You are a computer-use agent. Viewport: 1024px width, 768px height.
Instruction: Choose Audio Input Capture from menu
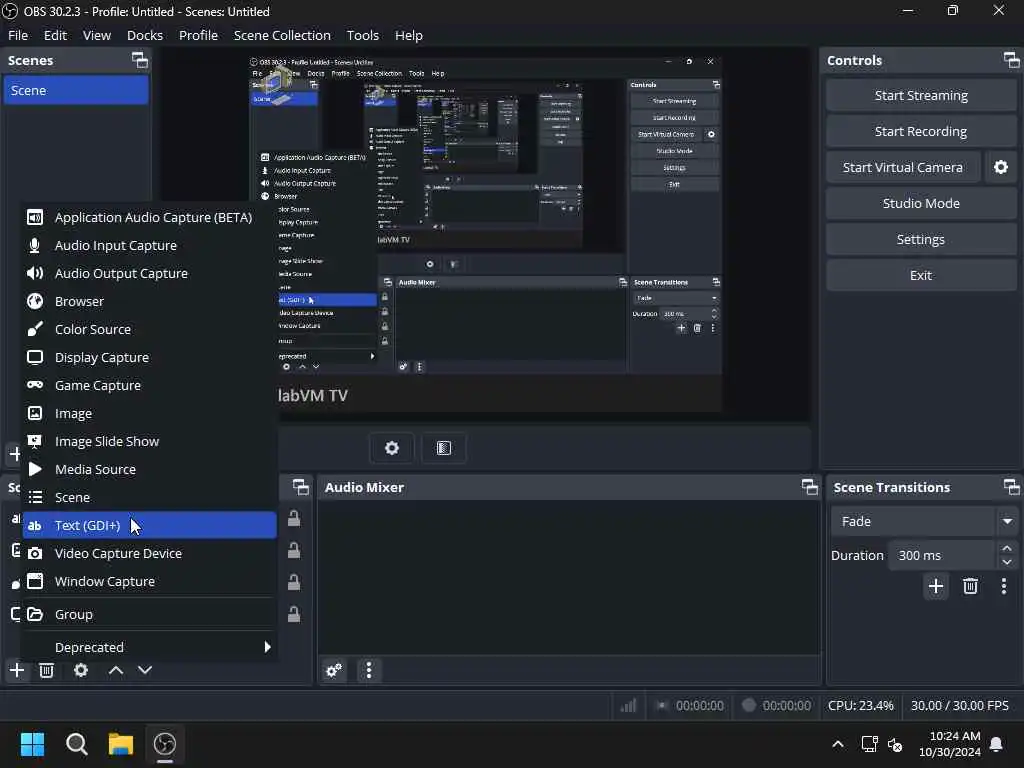coord(150,246)
